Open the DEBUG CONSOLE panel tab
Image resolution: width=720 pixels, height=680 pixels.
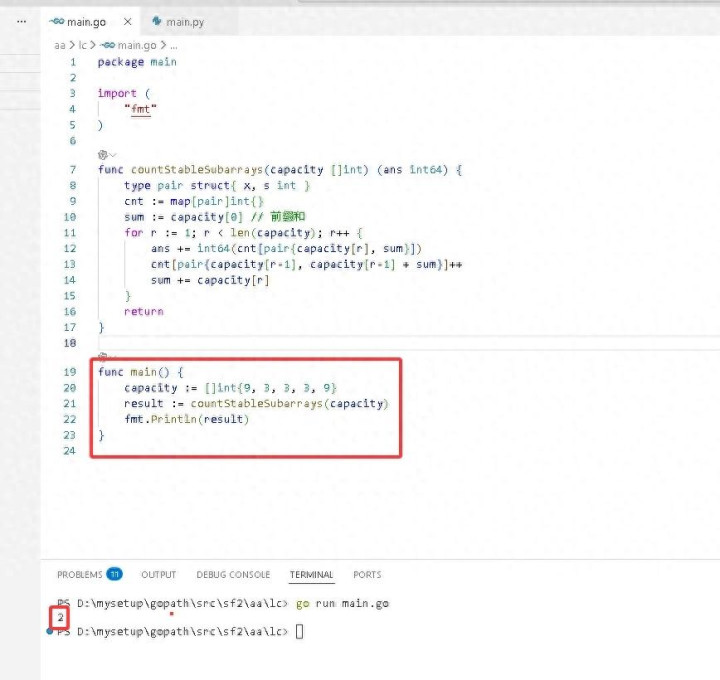pos(233,574)
